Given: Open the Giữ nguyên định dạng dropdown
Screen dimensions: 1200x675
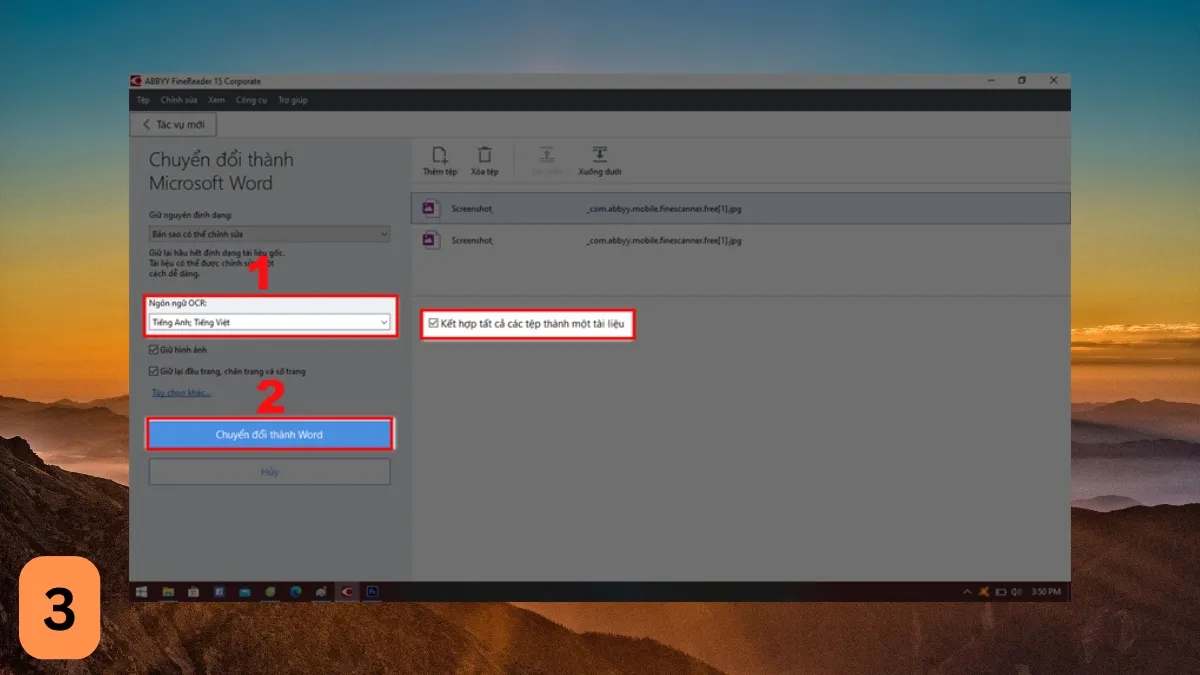Looking at the screenshot, I should click(383, 234).
